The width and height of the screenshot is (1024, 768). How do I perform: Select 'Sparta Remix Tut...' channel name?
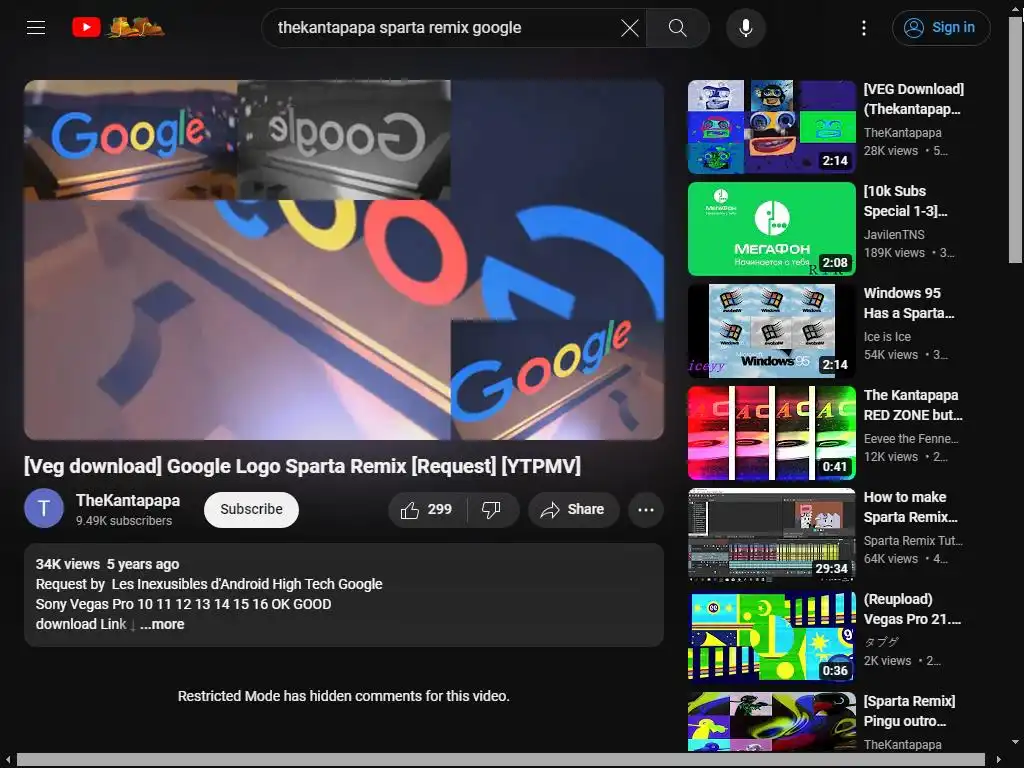click(x=913, y=541)
